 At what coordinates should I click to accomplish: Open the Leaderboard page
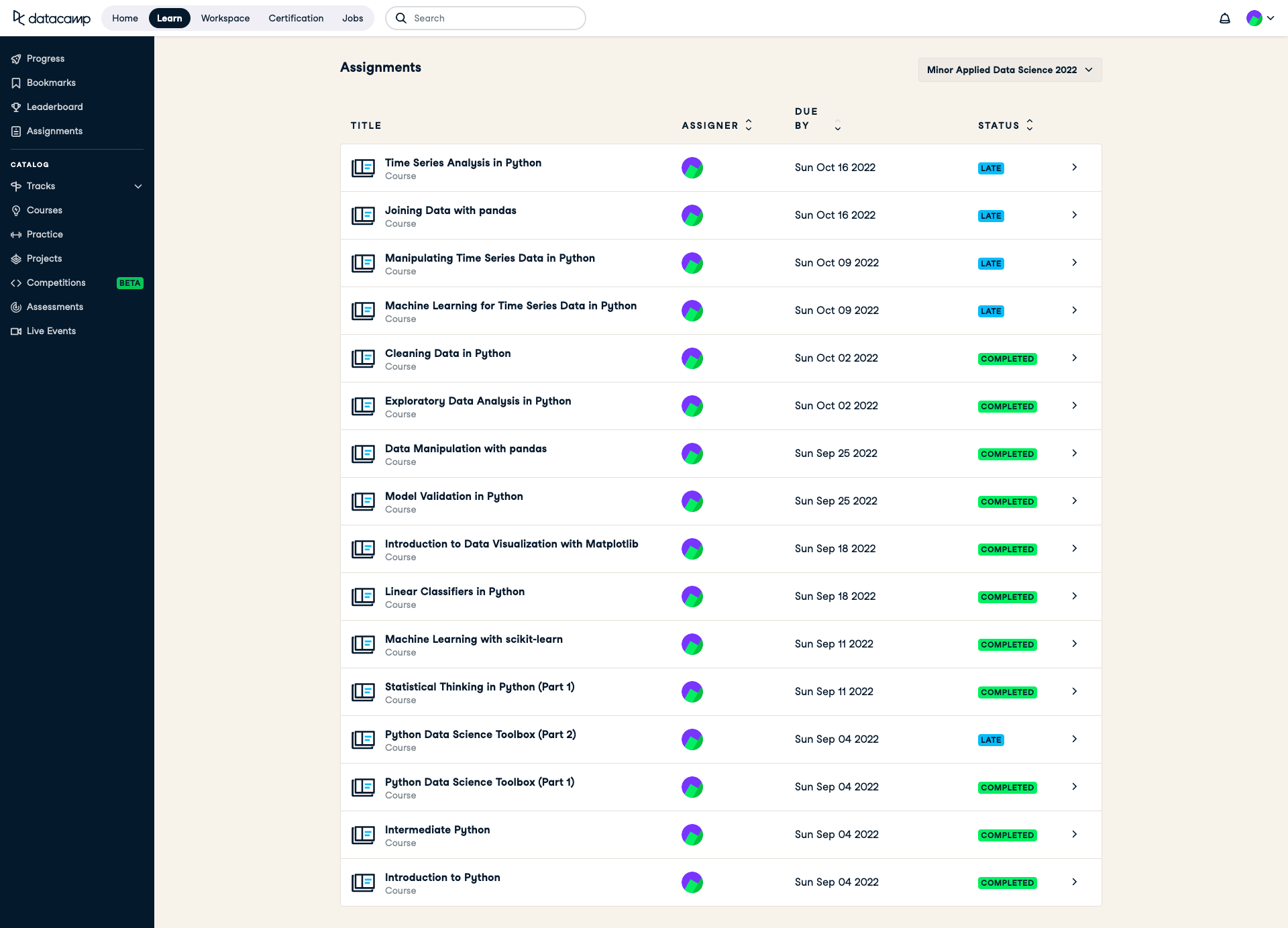[x=54, y=107]
